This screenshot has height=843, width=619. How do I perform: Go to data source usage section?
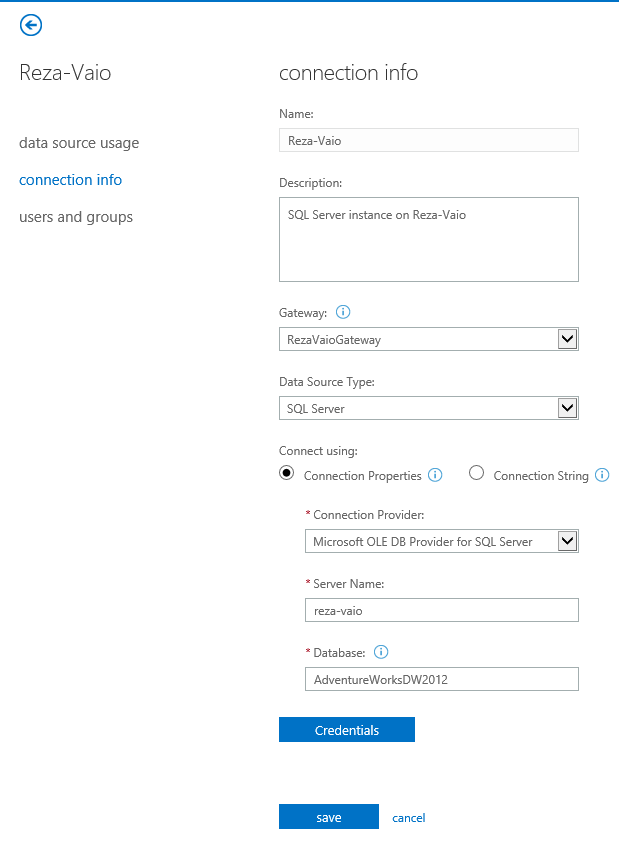(79, 143)
